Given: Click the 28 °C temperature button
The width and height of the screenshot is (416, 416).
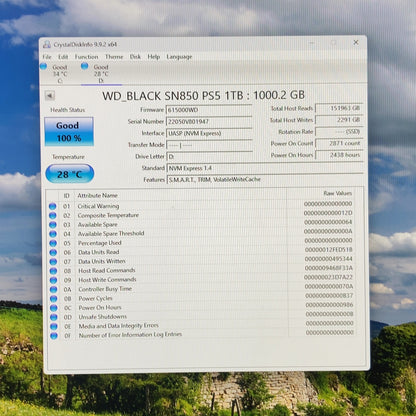Looking at the screenshot, I should tap(70, 174).
